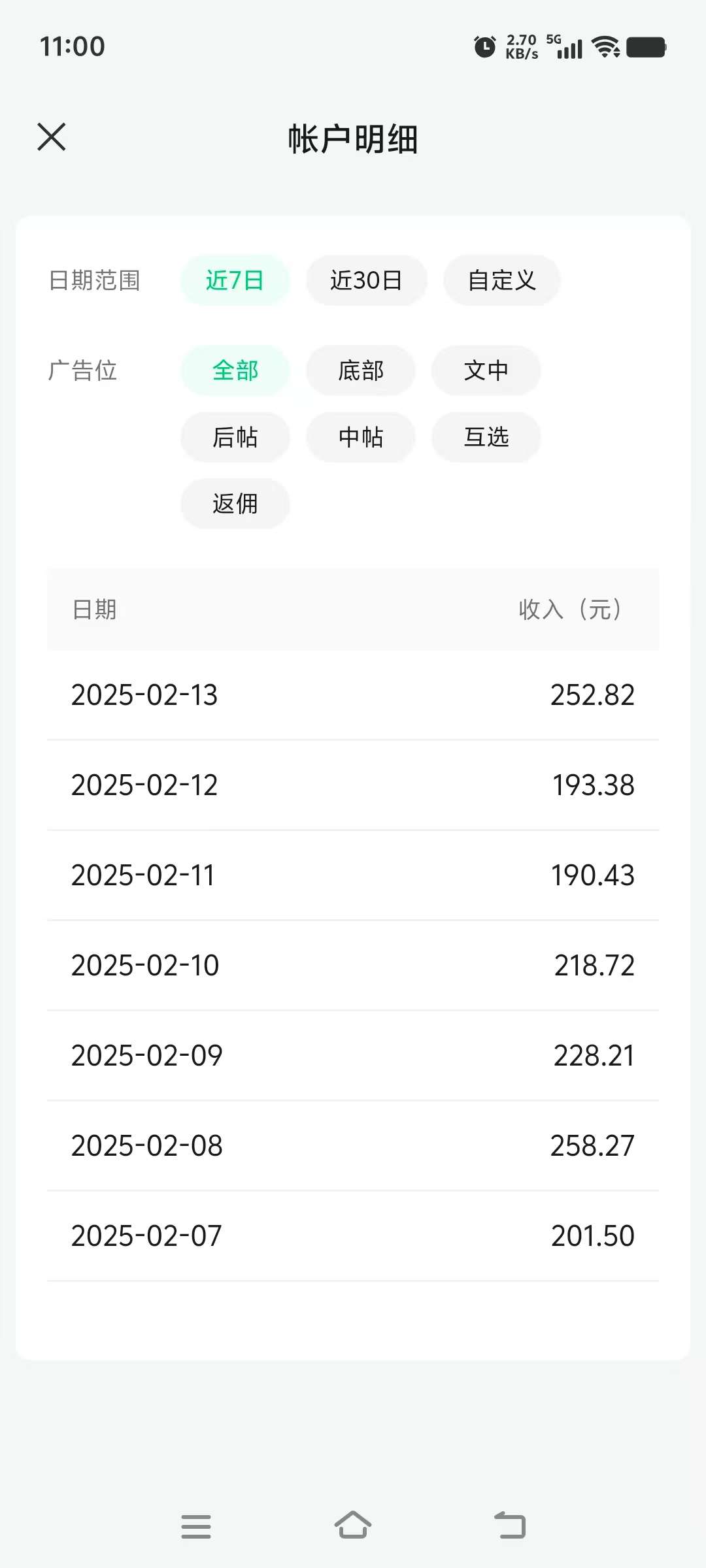Choose the 互选 ad slot filter

pyautogui.click(x=486, y=437)
